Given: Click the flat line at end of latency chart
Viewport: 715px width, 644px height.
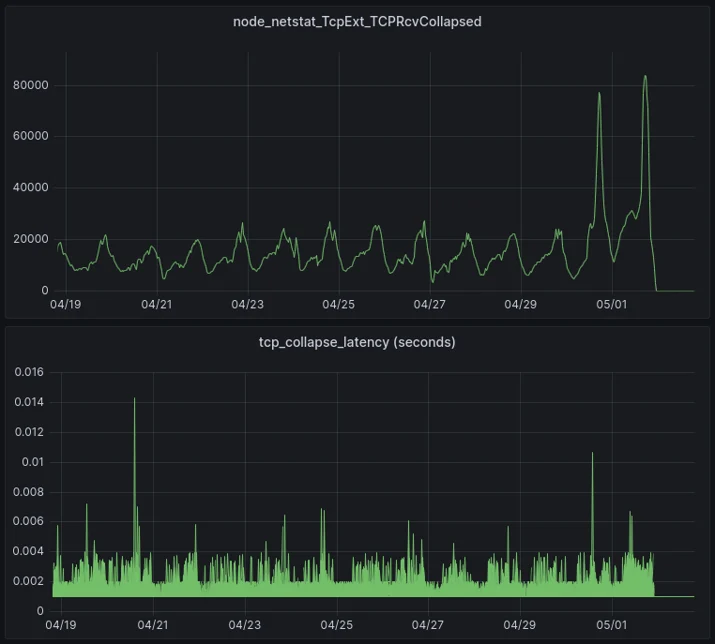Looking at the screenshot, I should [674, 596].
